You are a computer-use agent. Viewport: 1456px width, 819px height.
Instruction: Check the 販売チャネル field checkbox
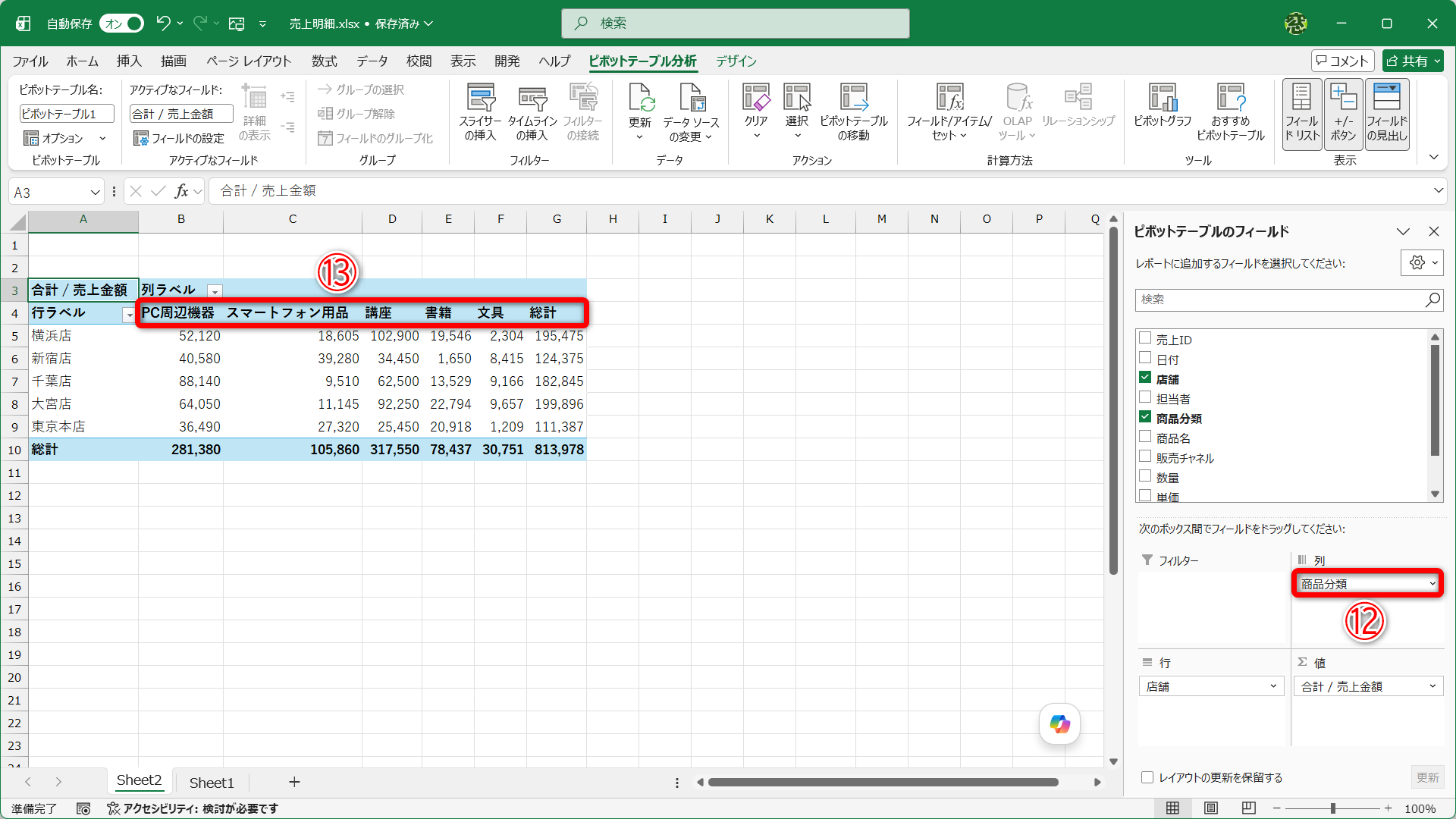point(1145,457)
